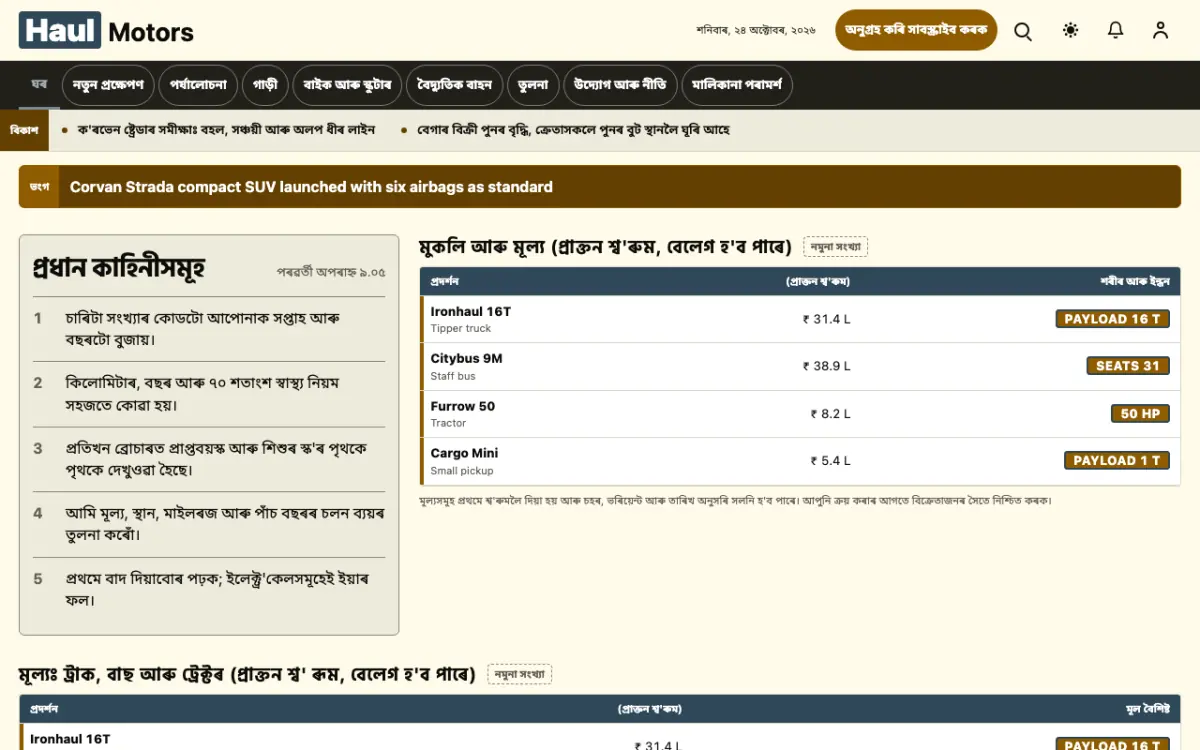This screenshot has width=1200, height=750.
Task: Click the Cargo Mini model name
Action: (465, 453)
